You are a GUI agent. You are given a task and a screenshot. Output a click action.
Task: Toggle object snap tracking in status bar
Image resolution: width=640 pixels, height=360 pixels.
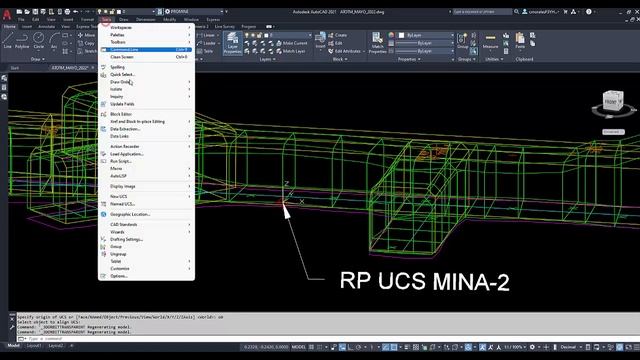(x=386, y=347)
